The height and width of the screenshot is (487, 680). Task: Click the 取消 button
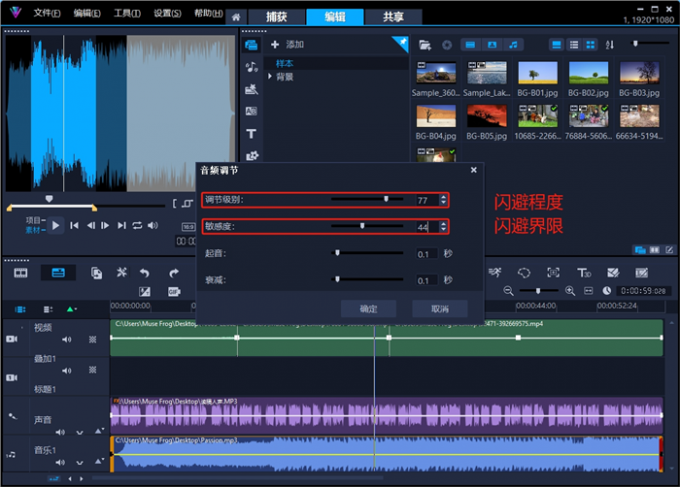(440, 309)
